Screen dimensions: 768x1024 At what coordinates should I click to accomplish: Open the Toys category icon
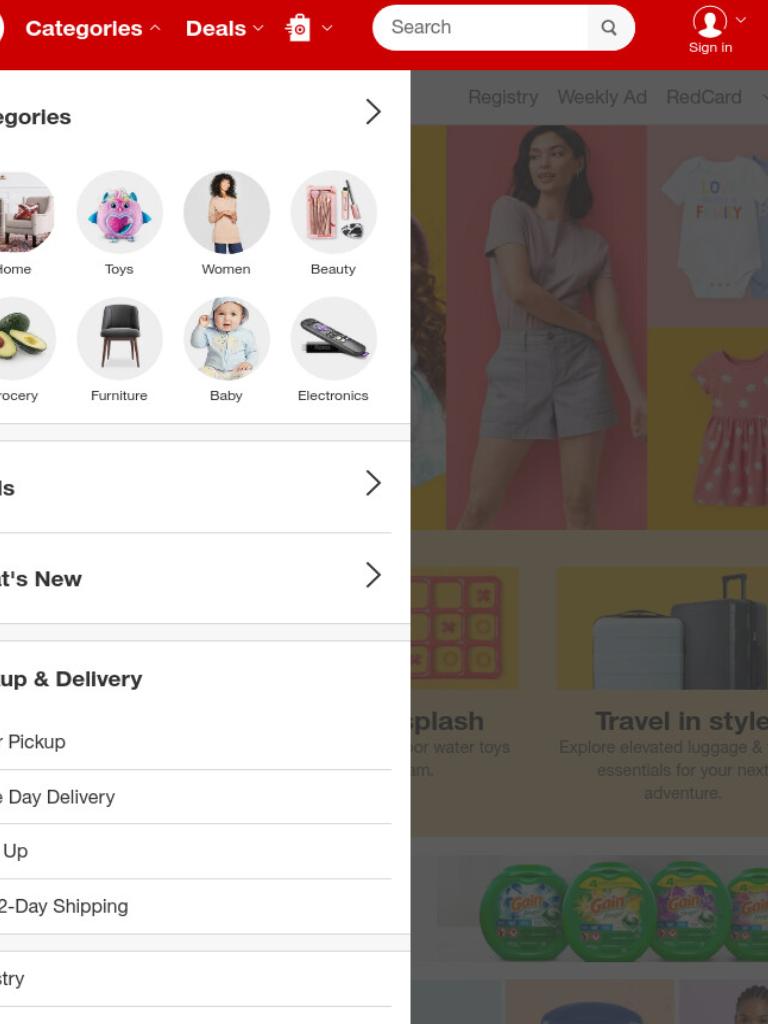pos(120,212)
